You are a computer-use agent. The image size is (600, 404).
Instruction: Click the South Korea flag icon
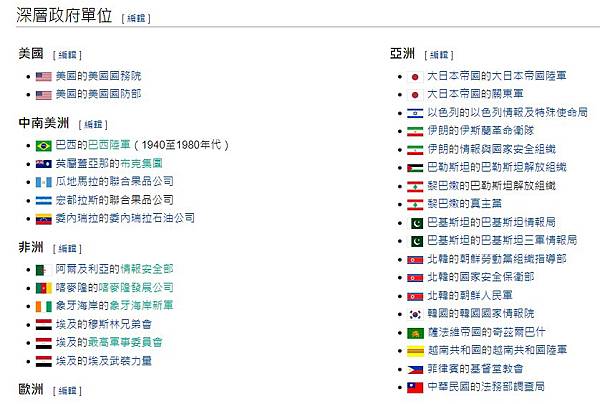tap(415, 314)
